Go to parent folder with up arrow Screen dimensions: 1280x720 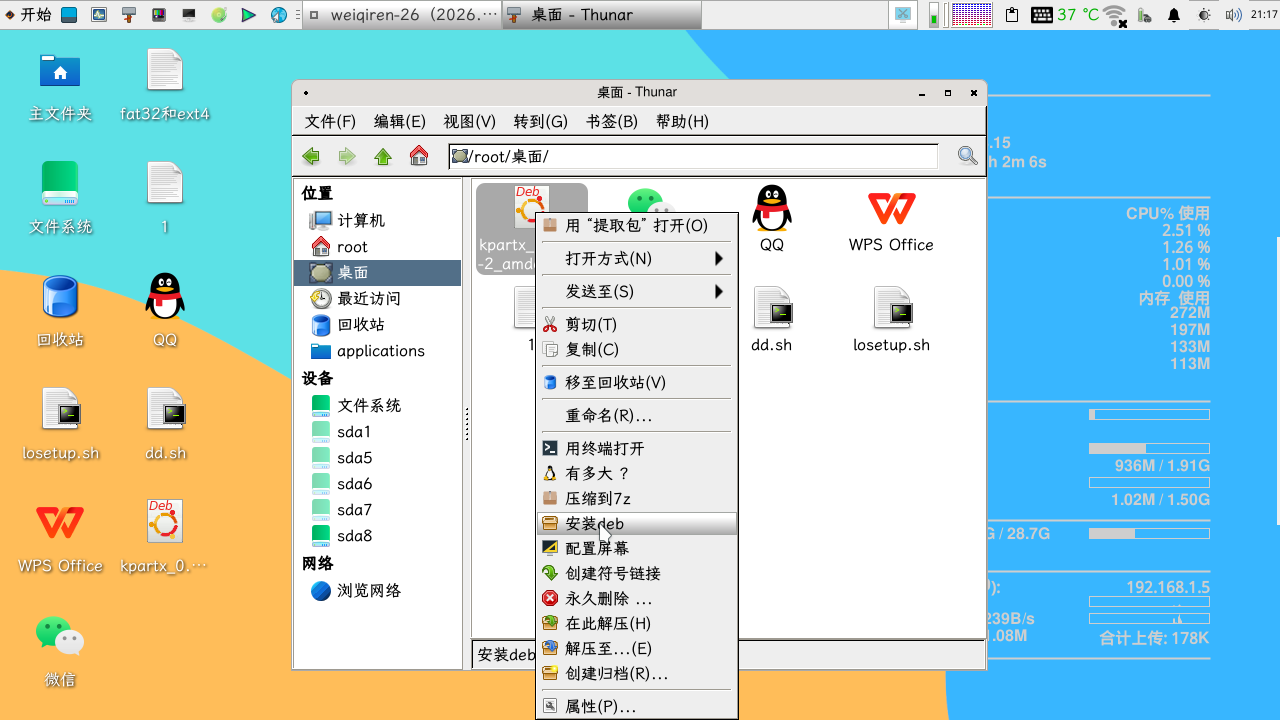pos(383,156)
